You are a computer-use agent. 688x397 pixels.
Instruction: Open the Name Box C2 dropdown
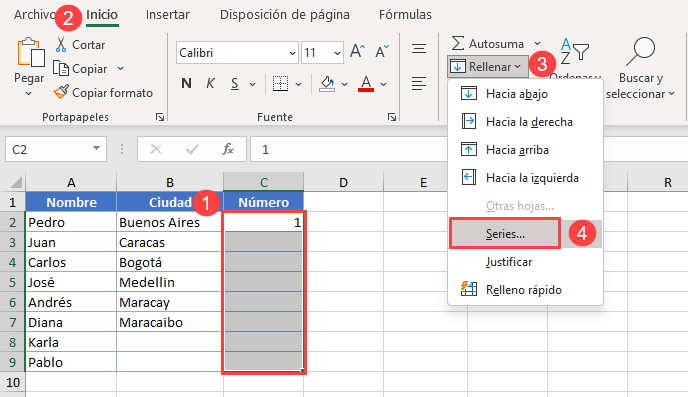pyautogui.click(x=96, y=149)
